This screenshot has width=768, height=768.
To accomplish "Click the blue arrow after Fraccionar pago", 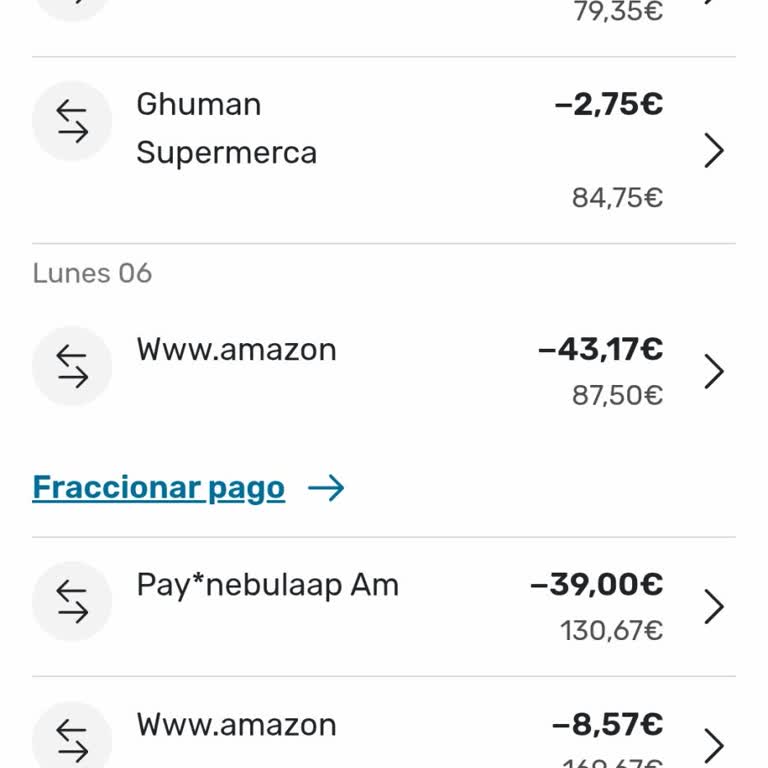I will tap(326, 488).
